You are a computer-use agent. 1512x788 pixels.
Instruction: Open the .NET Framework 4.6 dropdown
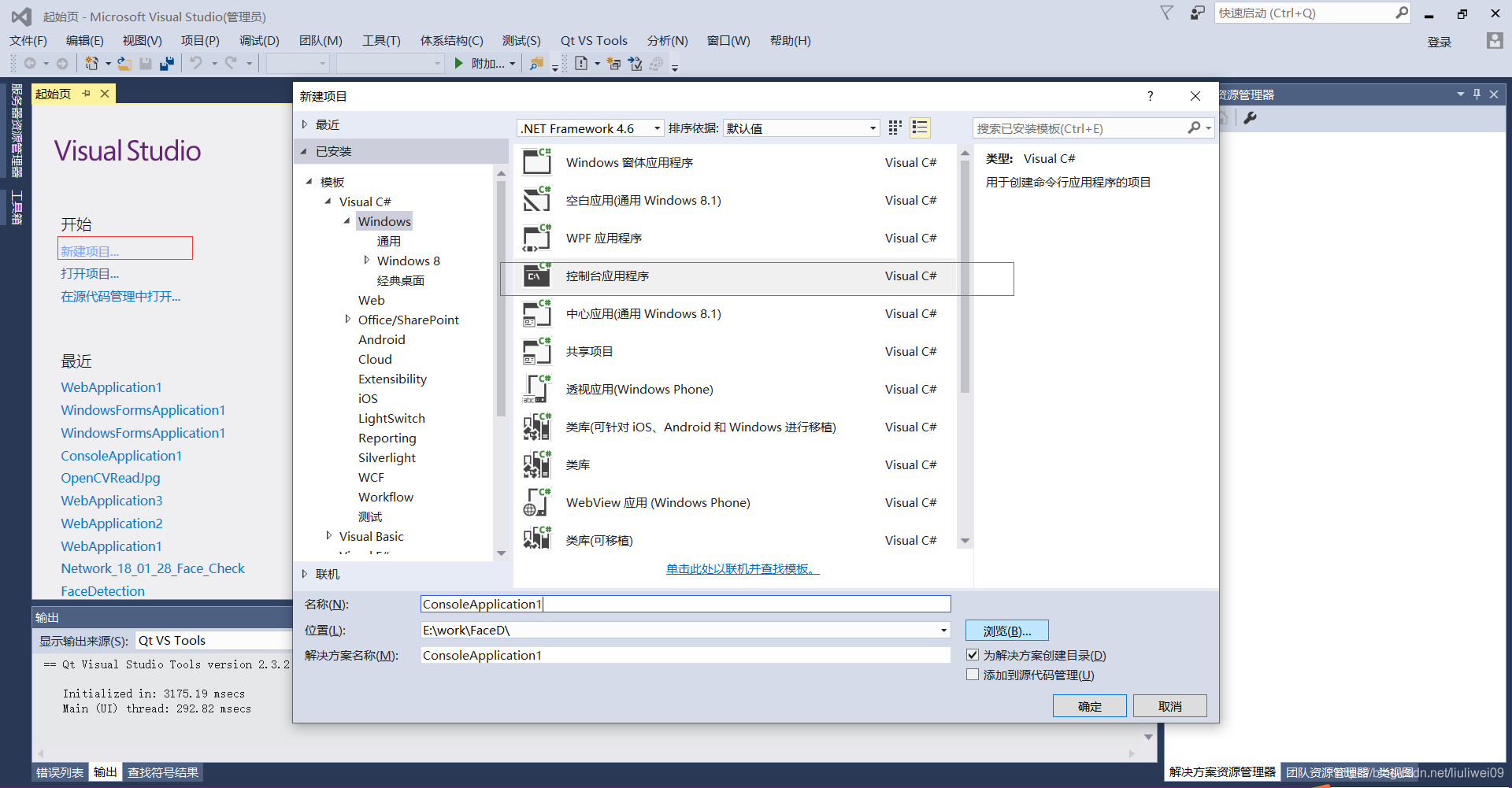590,128
